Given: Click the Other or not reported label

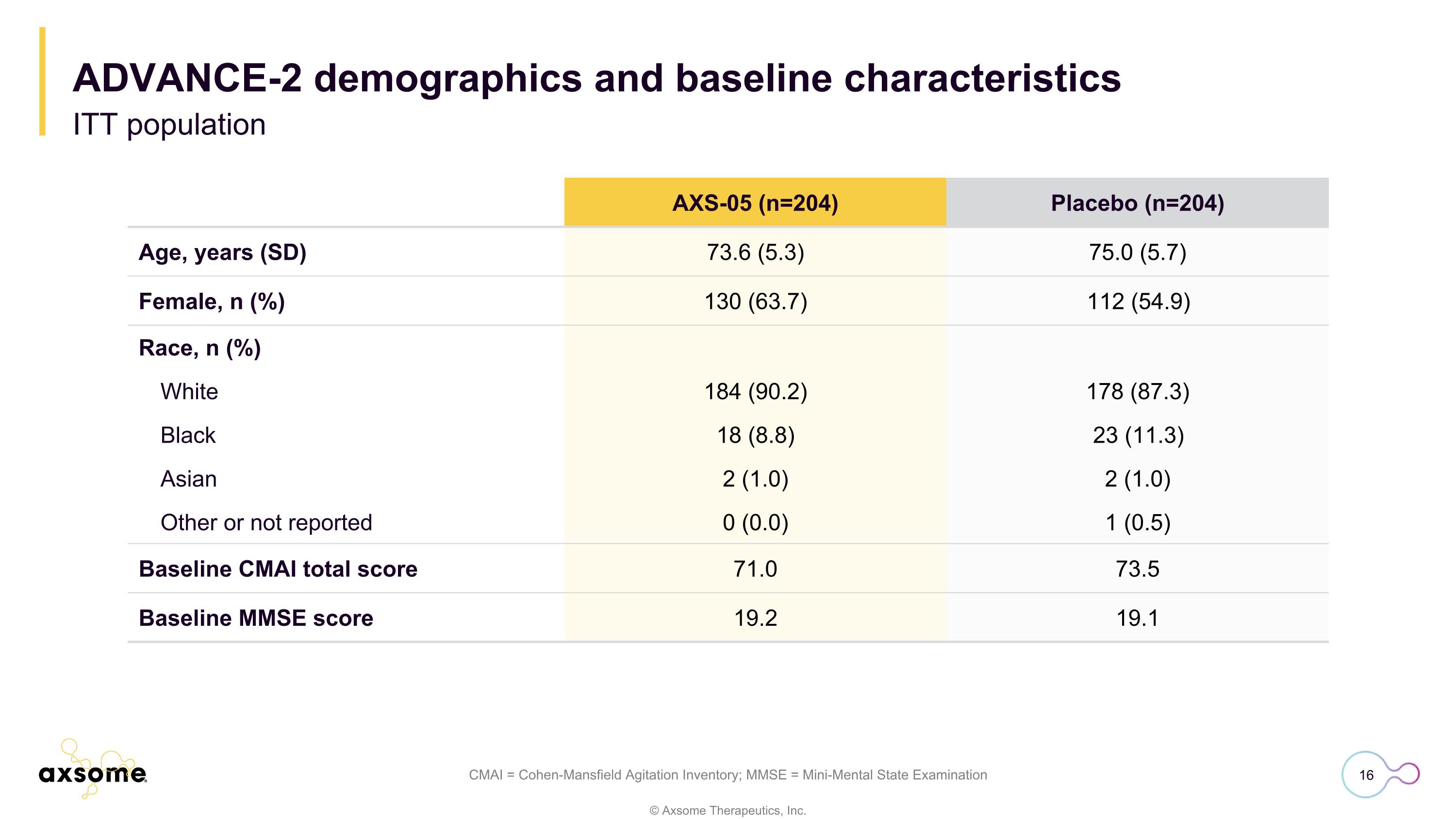Looking at the screenshot, I should 266,523.
